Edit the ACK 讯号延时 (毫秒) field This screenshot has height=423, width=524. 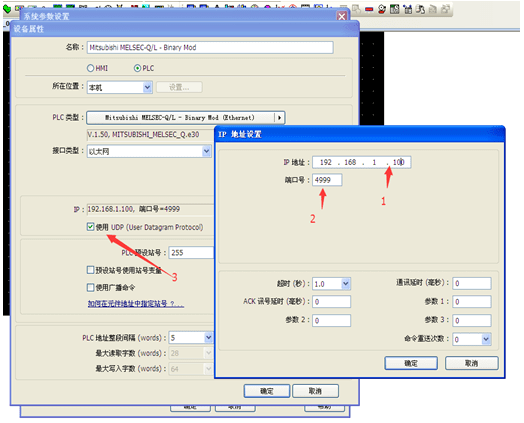(332, 302)
